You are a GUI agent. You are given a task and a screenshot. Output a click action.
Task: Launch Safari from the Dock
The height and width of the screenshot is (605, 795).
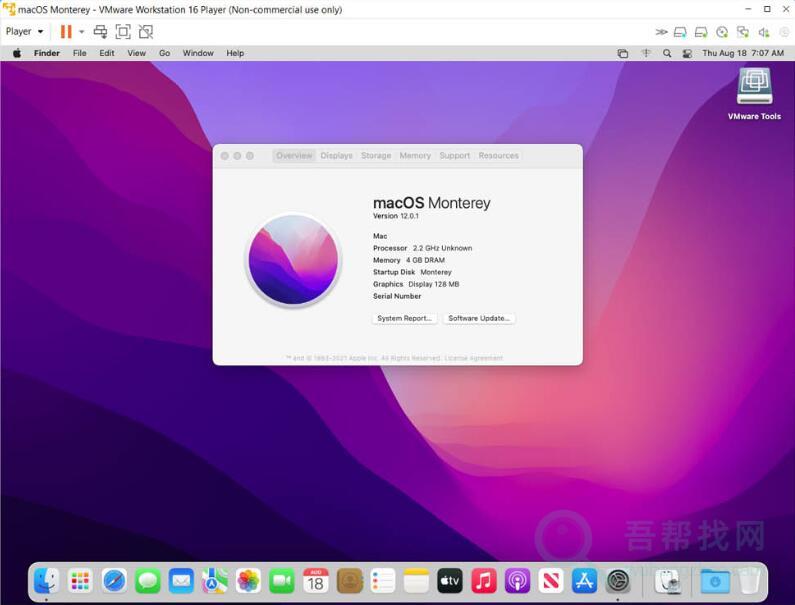[x=114, y=580]
